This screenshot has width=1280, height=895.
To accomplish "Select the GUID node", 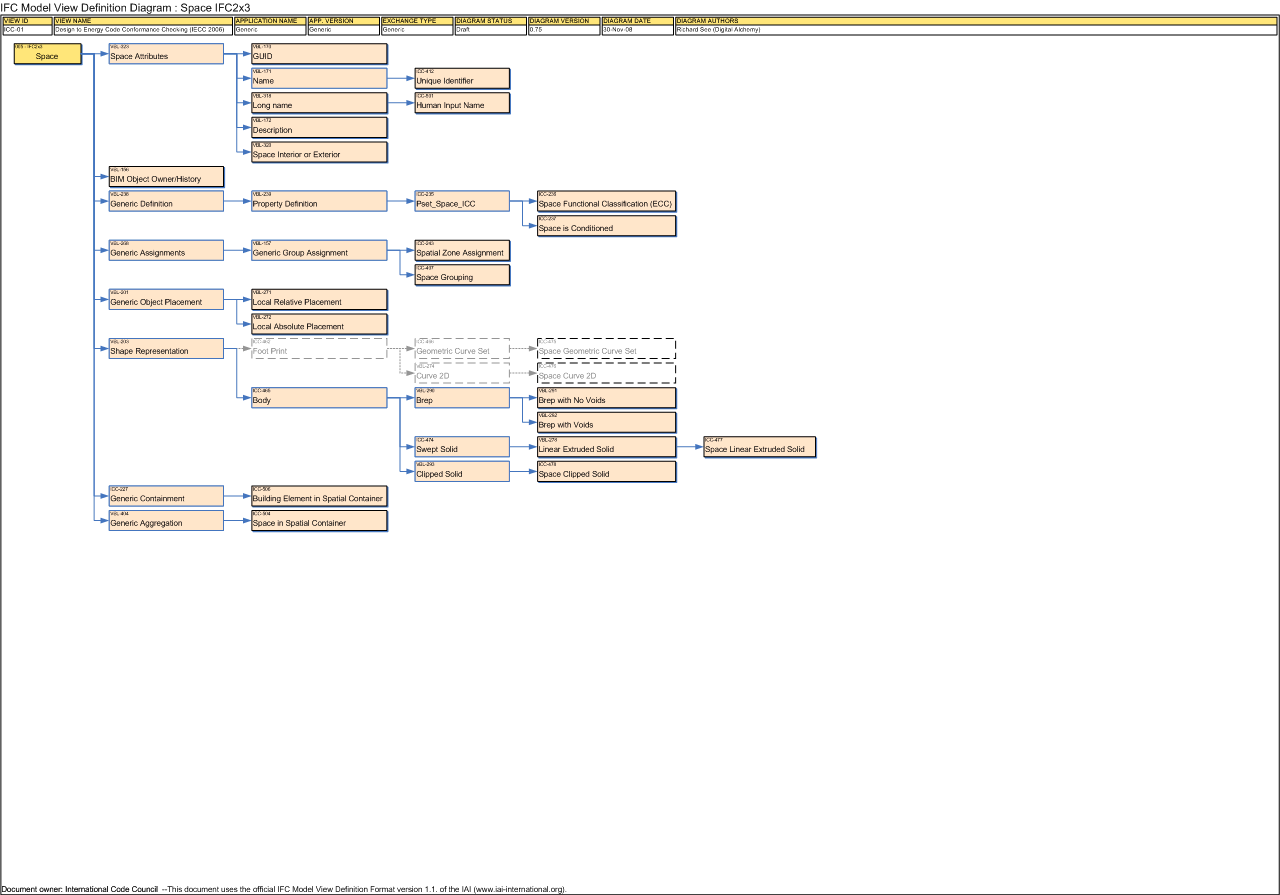I will pos(319,54).
